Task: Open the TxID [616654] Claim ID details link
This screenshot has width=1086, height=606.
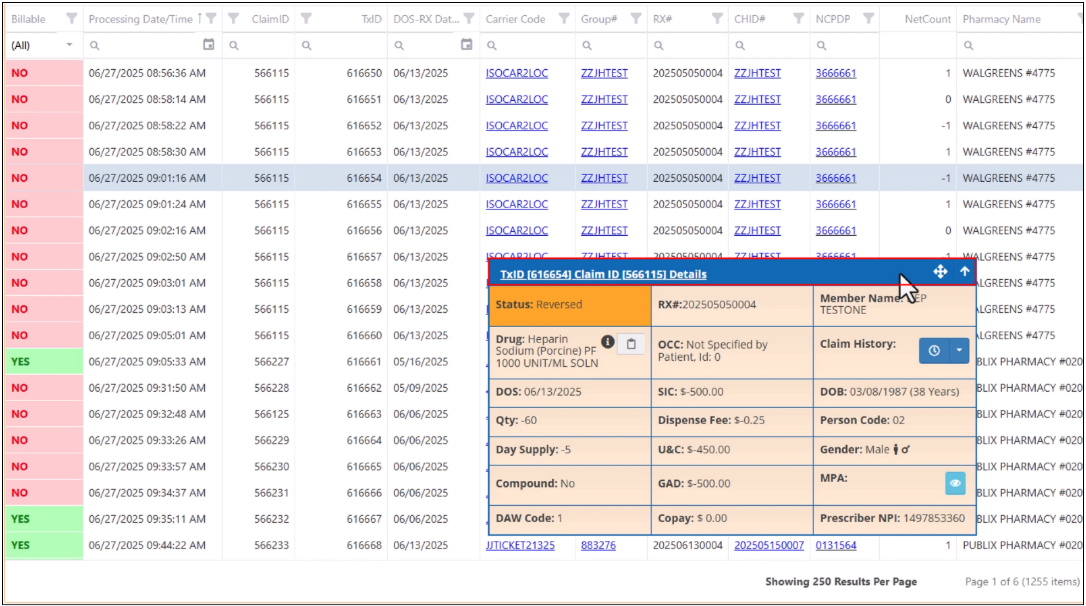Action: [x=603, y=274]
